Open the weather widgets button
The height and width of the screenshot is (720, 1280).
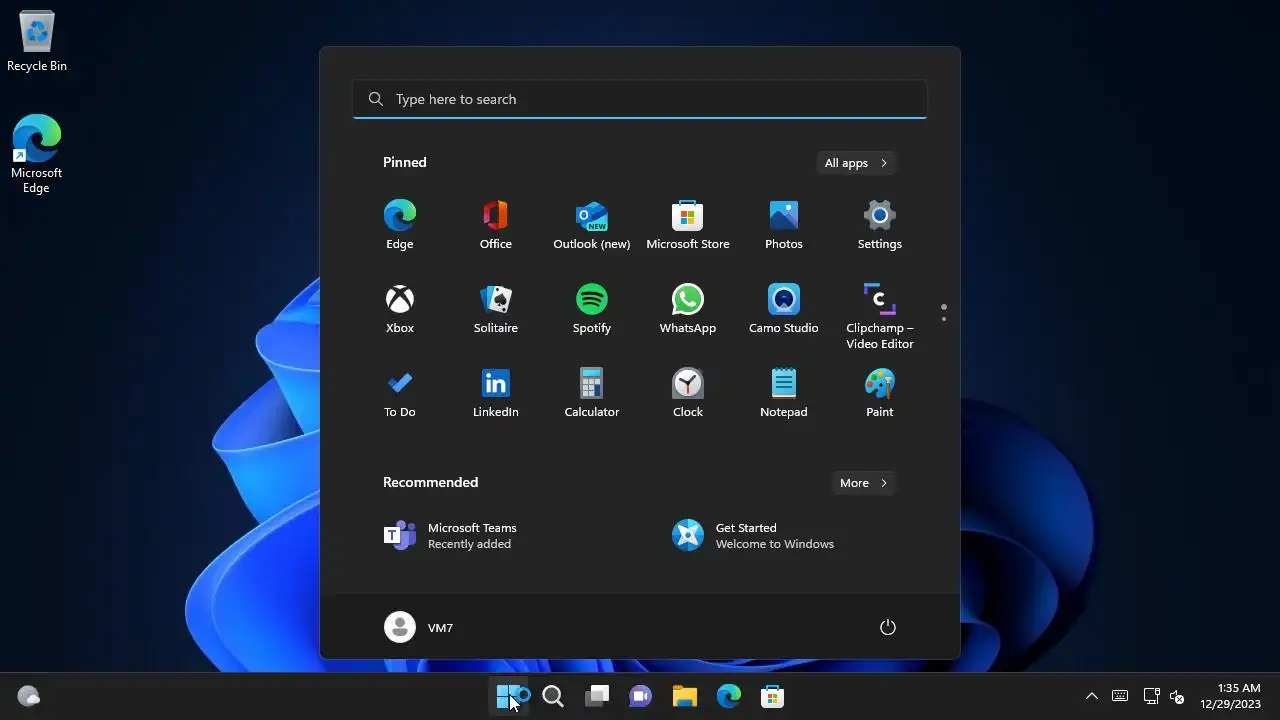(29, 696)
